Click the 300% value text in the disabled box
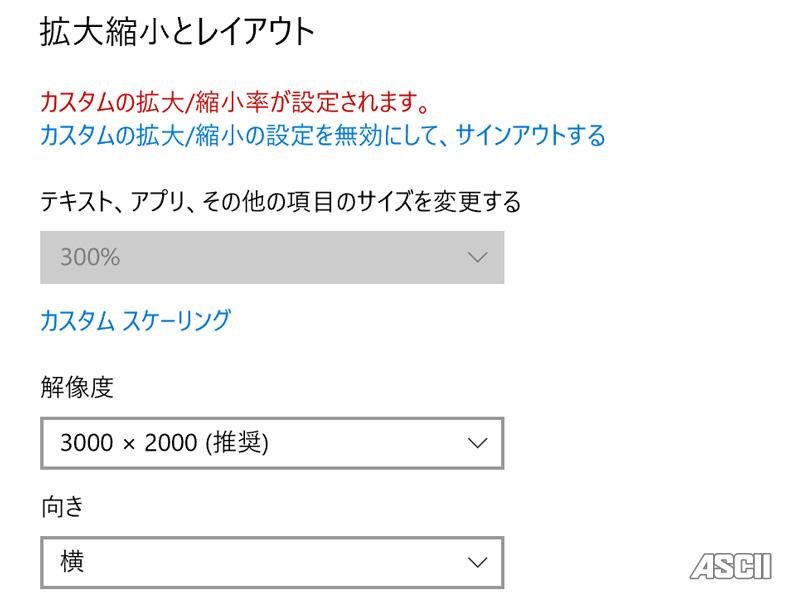Viewport: 800px width, 607px height. (90, 258)
